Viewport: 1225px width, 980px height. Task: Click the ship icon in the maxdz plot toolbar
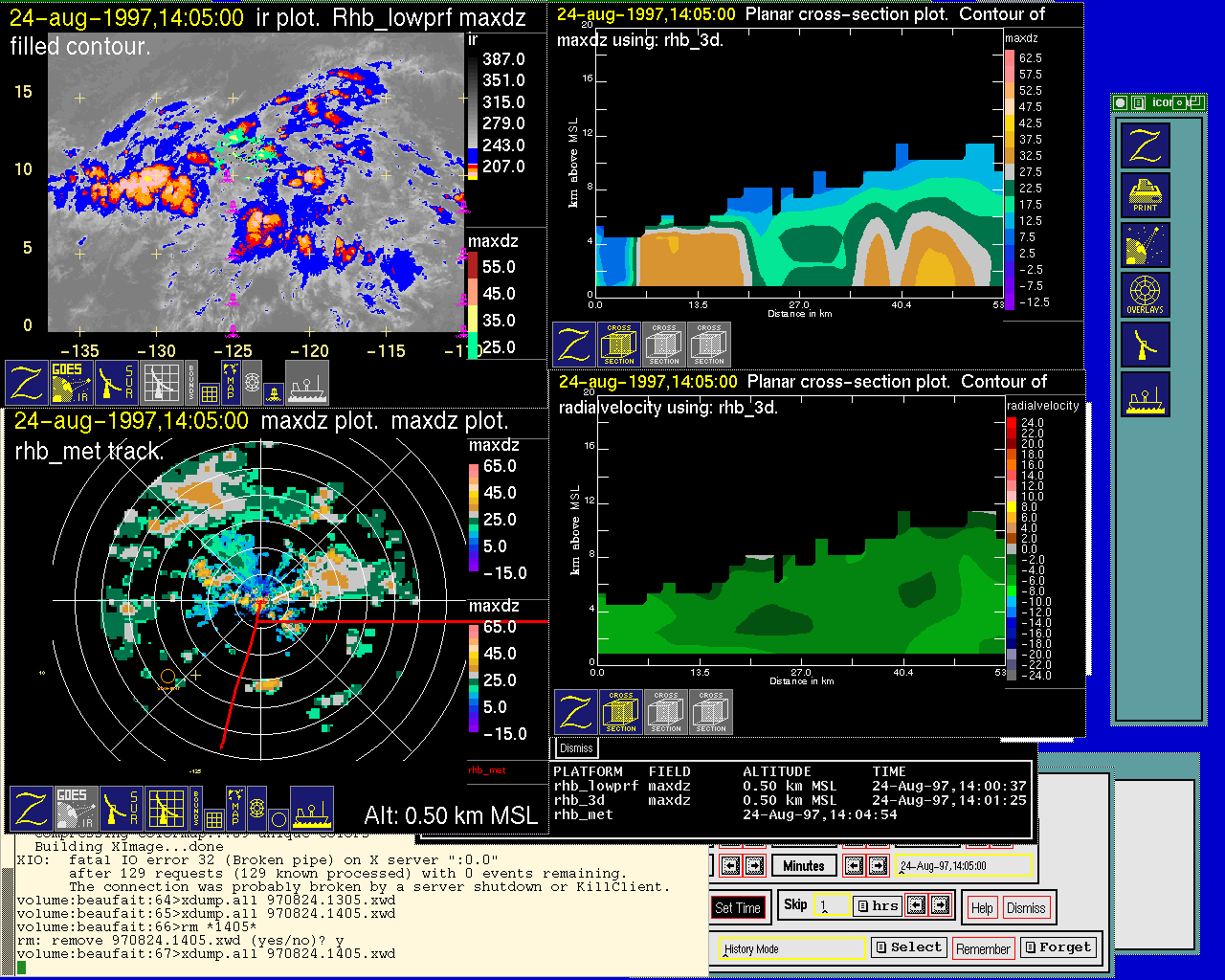[311, 809]
